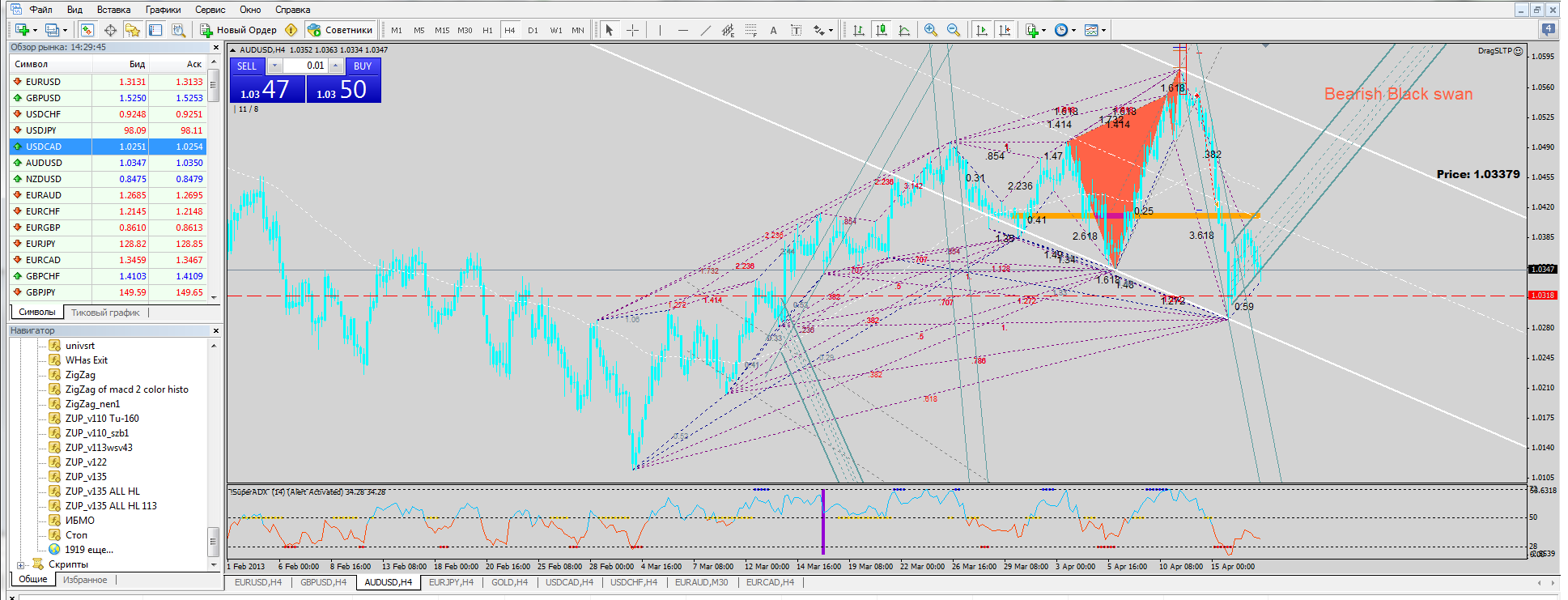This screenshot has height=600, width=1568.
Task: Select ZUP_v135 ALL HL indicator
Action: coord(102,491)
